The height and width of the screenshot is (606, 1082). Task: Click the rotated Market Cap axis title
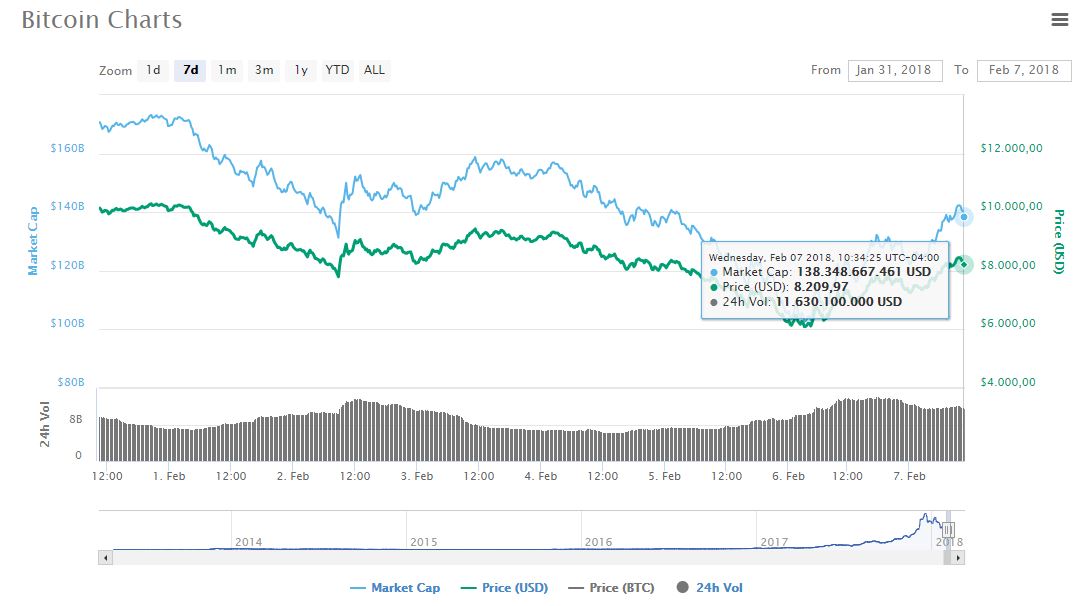32,241
